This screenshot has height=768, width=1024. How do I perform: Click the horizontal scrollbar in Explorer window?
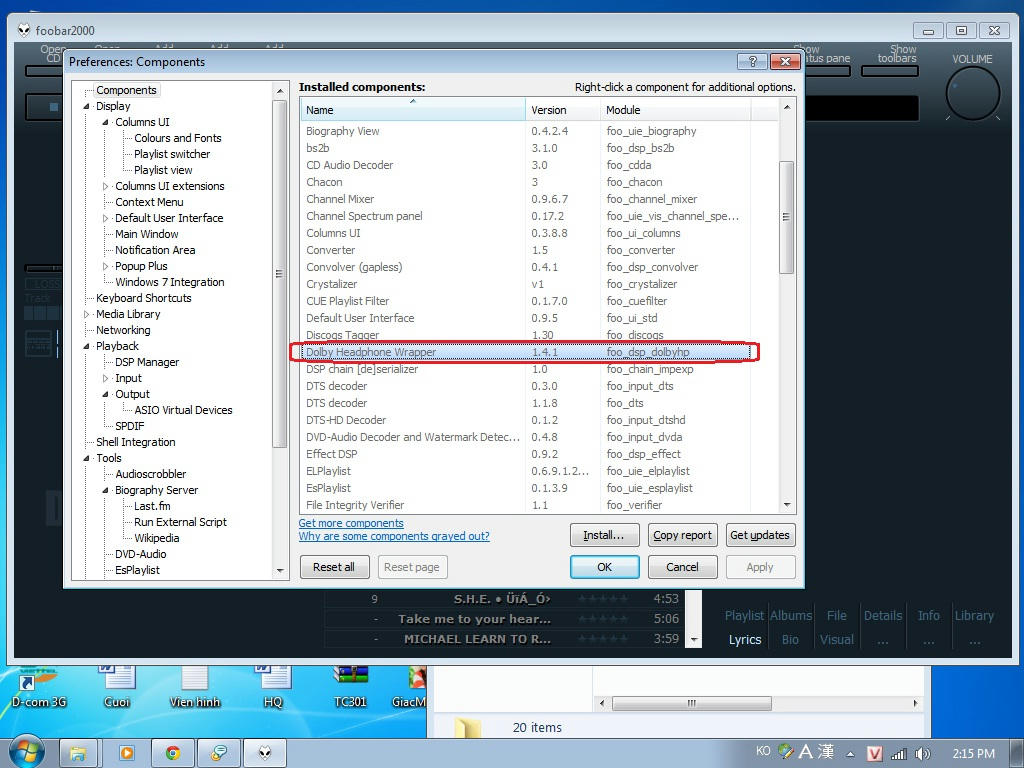692,703
